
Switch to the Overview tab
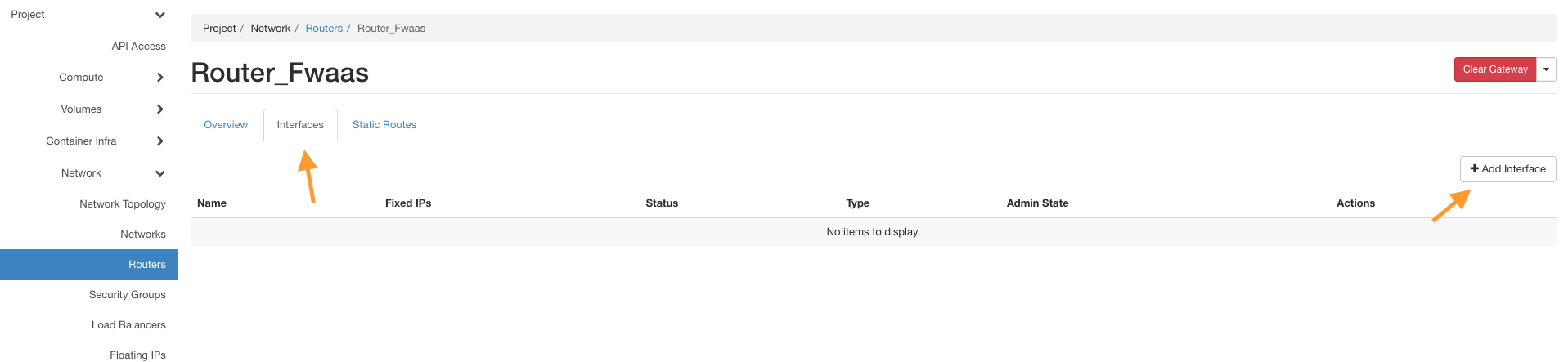click(x=226, y=125)
